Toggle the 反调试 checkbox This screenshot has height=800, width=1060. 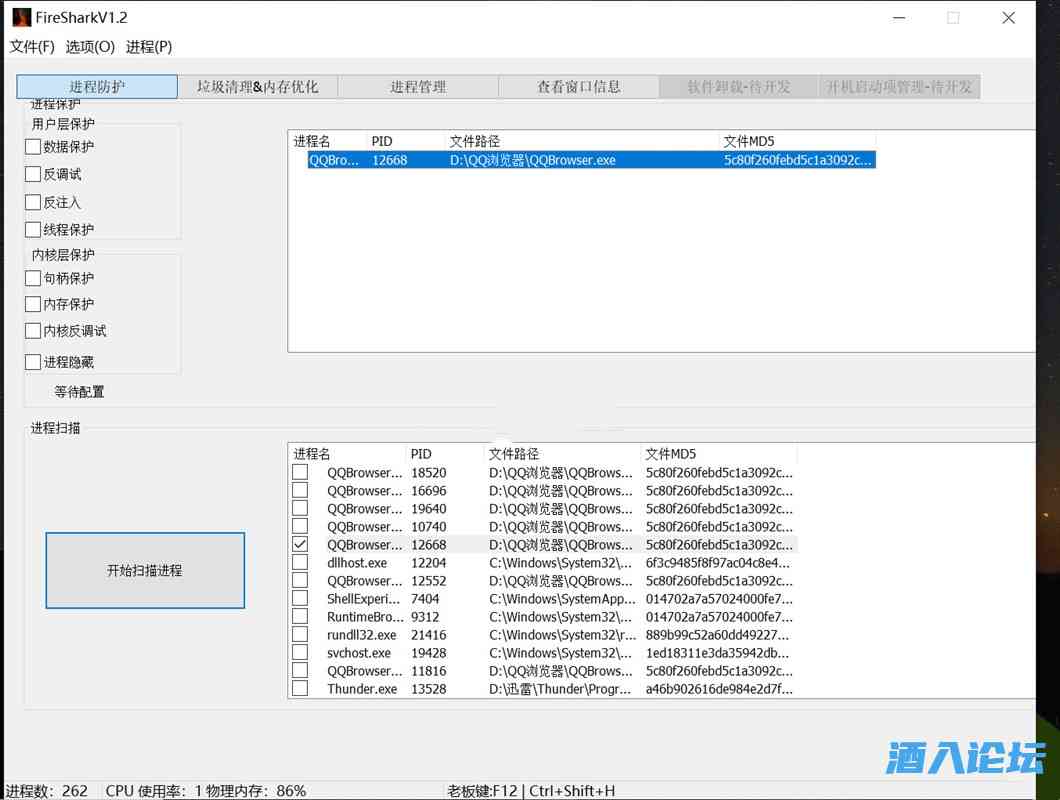click(x=33, y=174)
